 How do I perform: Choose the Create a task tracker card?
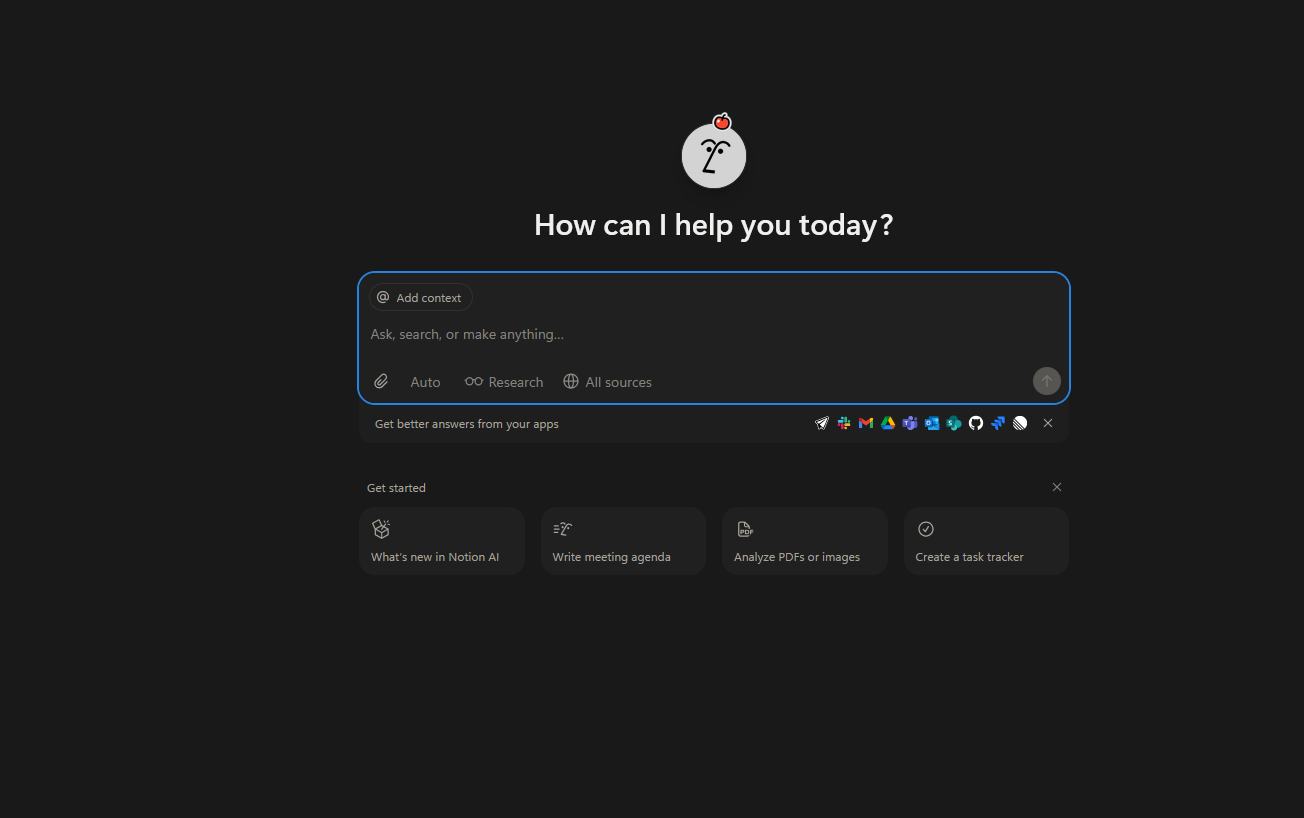point(986,541)
